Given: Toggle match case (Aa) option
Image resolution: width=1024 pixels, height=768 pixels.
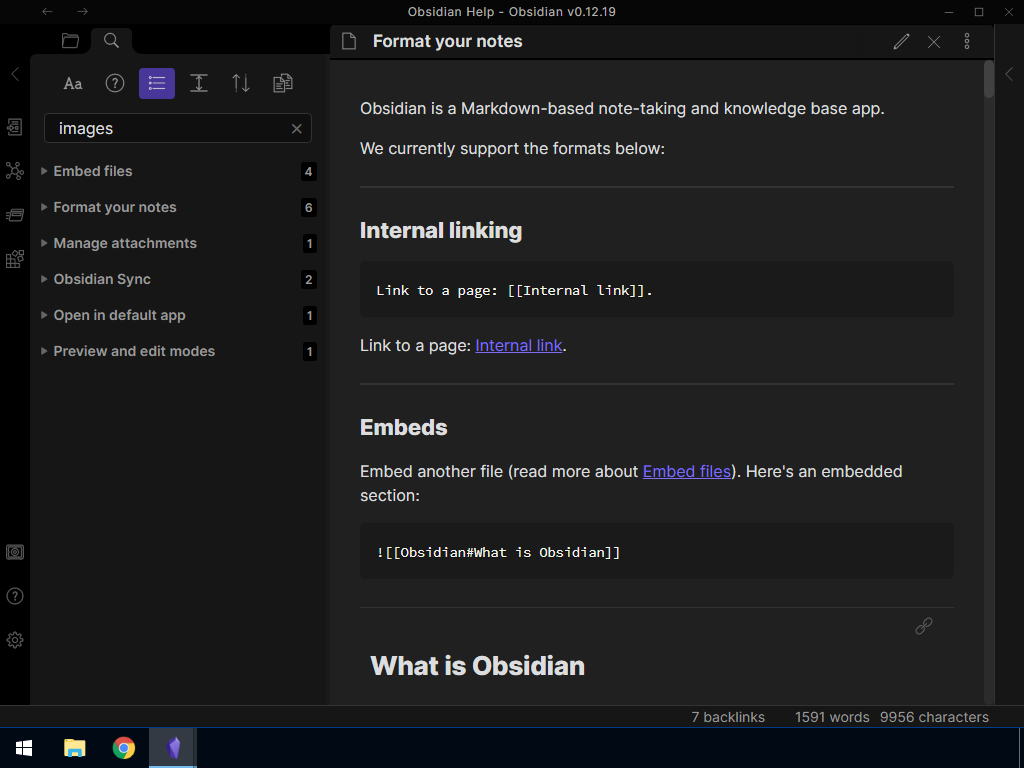Looking at the screenshot, I should coord(72,84).
